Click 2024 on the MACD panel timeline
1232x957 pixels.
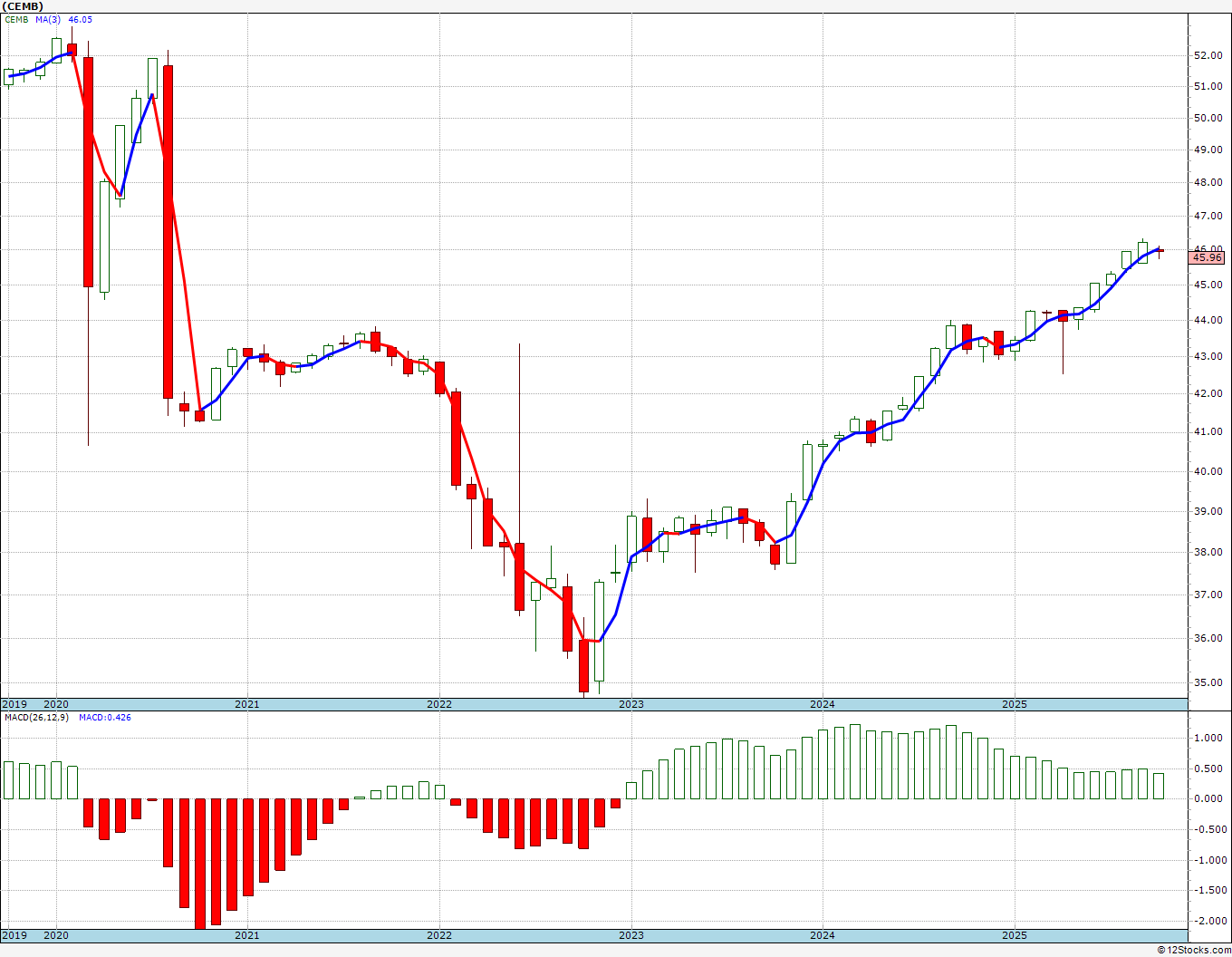[823, 935]
